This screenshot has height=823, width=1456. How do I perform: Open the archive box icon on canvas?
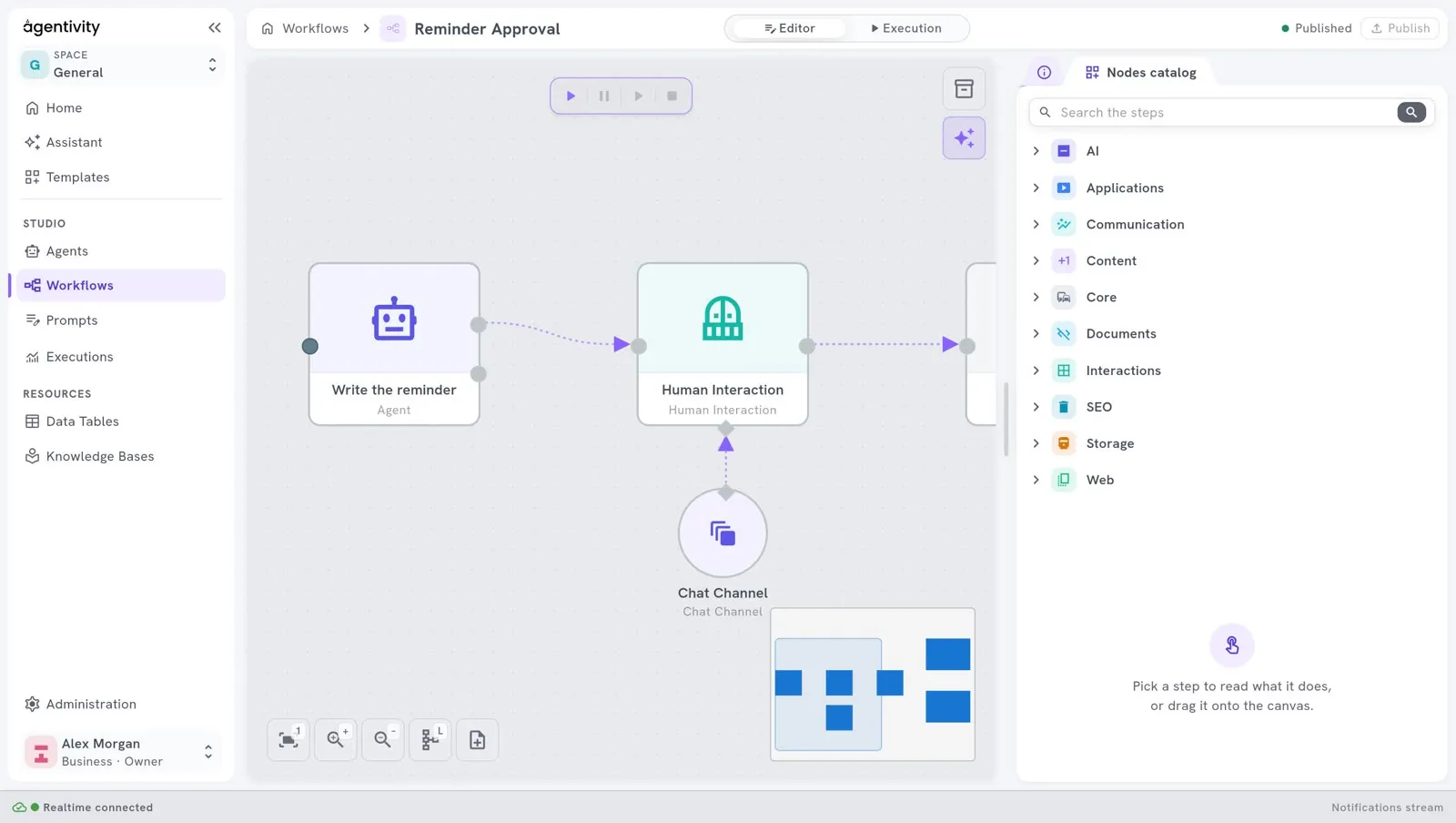point(964,88)
